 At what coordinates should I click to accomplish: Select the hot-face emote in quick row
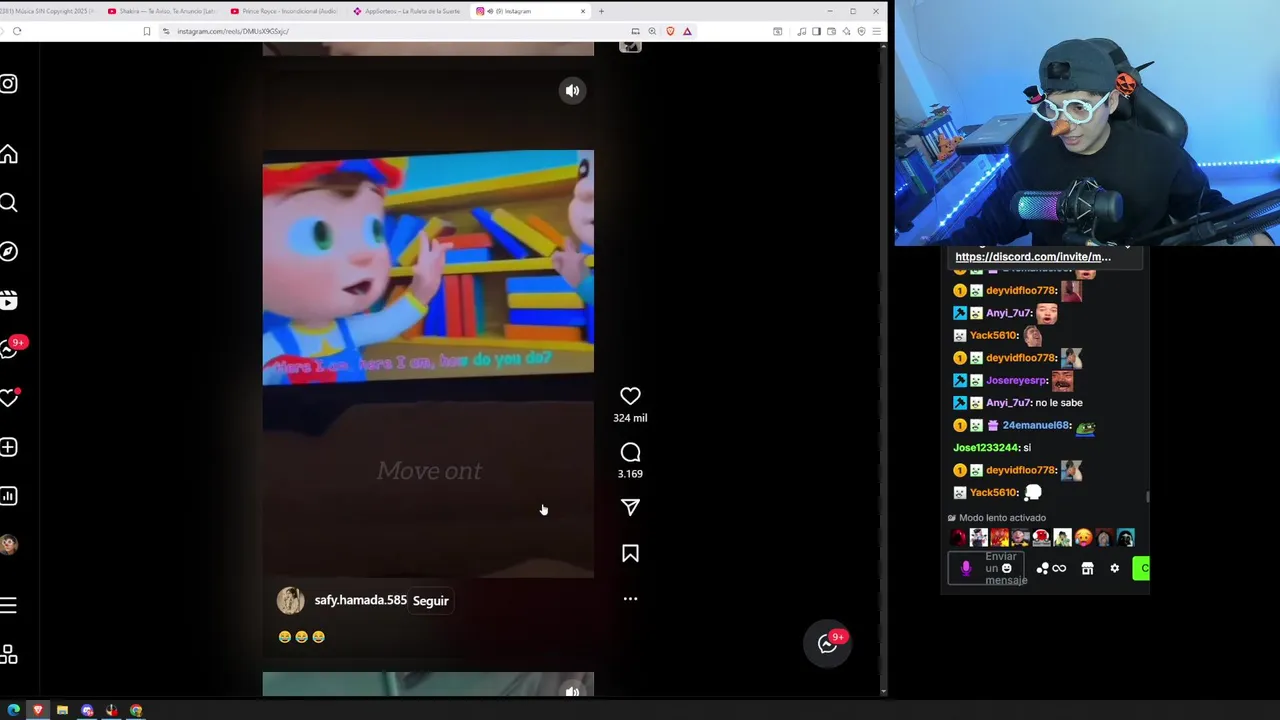tap(1083, 538)
